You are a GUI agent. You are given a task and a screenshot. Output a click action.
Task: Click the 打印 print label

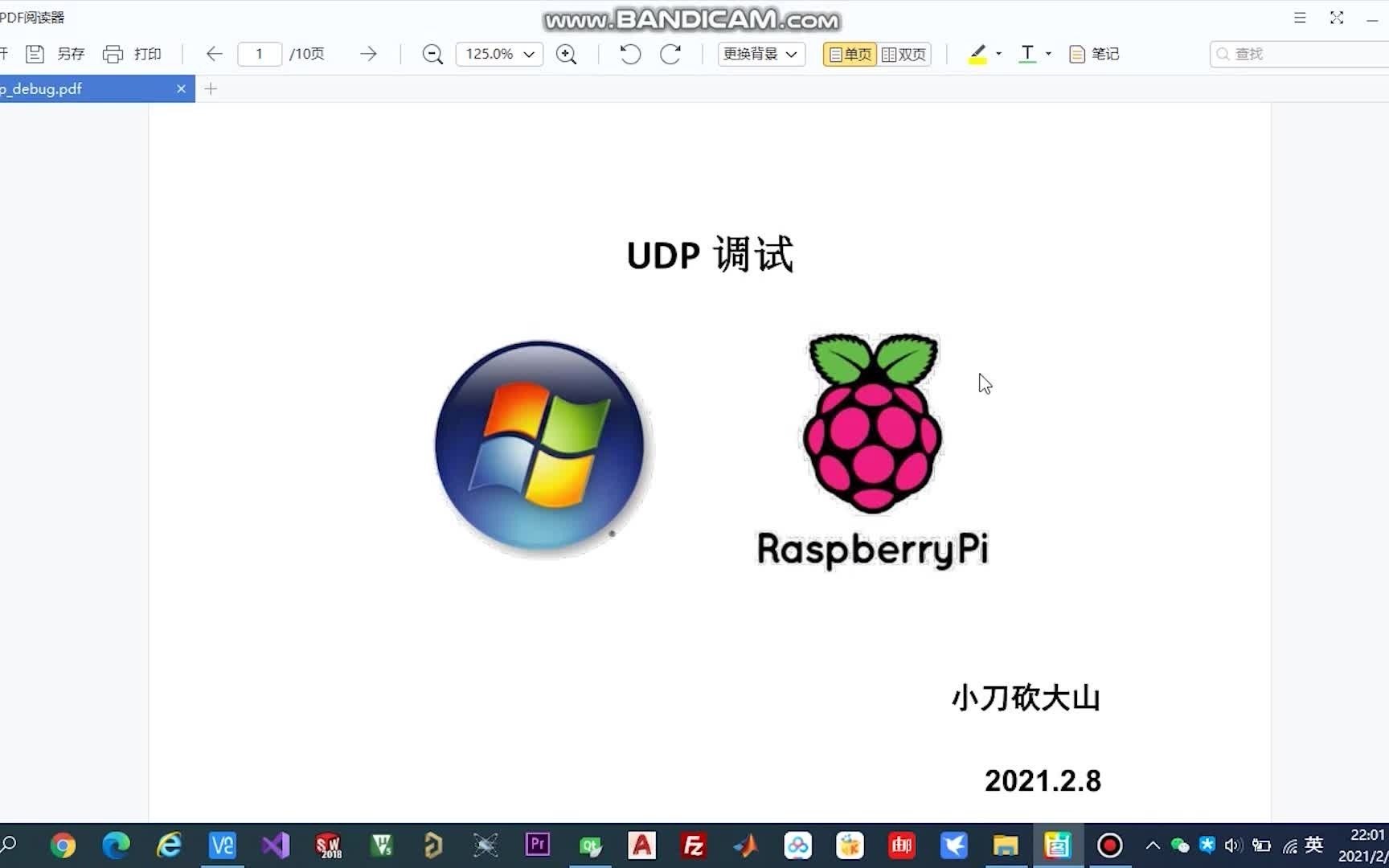point(148,54)
